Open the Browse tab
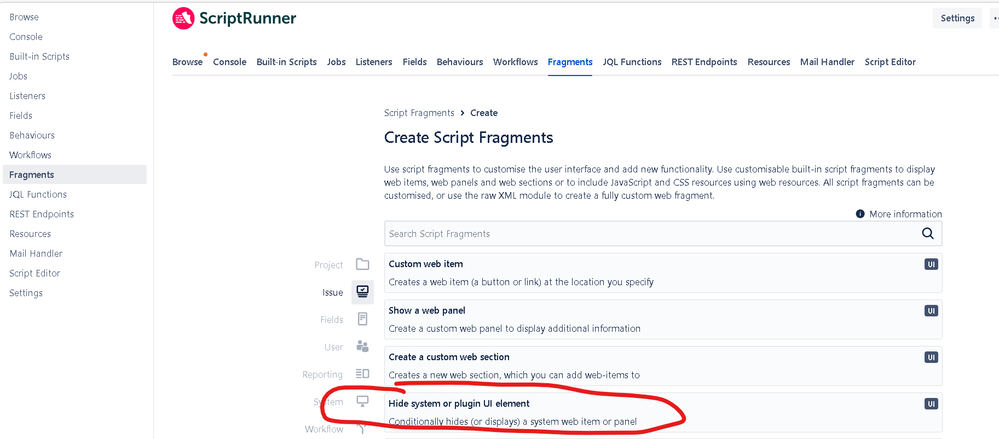999x439 pixels. 187,62
